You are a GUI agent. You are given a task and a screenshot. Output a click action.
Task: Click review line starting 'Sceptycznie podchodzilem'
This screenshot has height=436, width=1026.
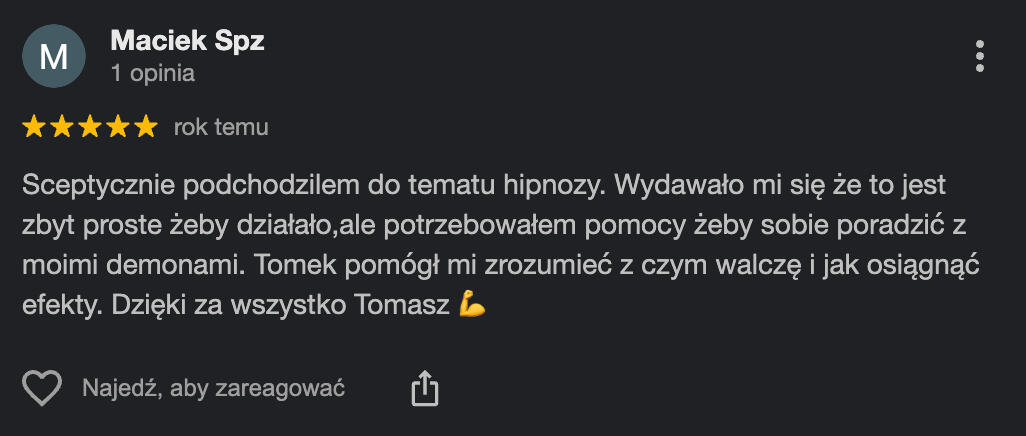pyautogui.click(x=484, y=186)
